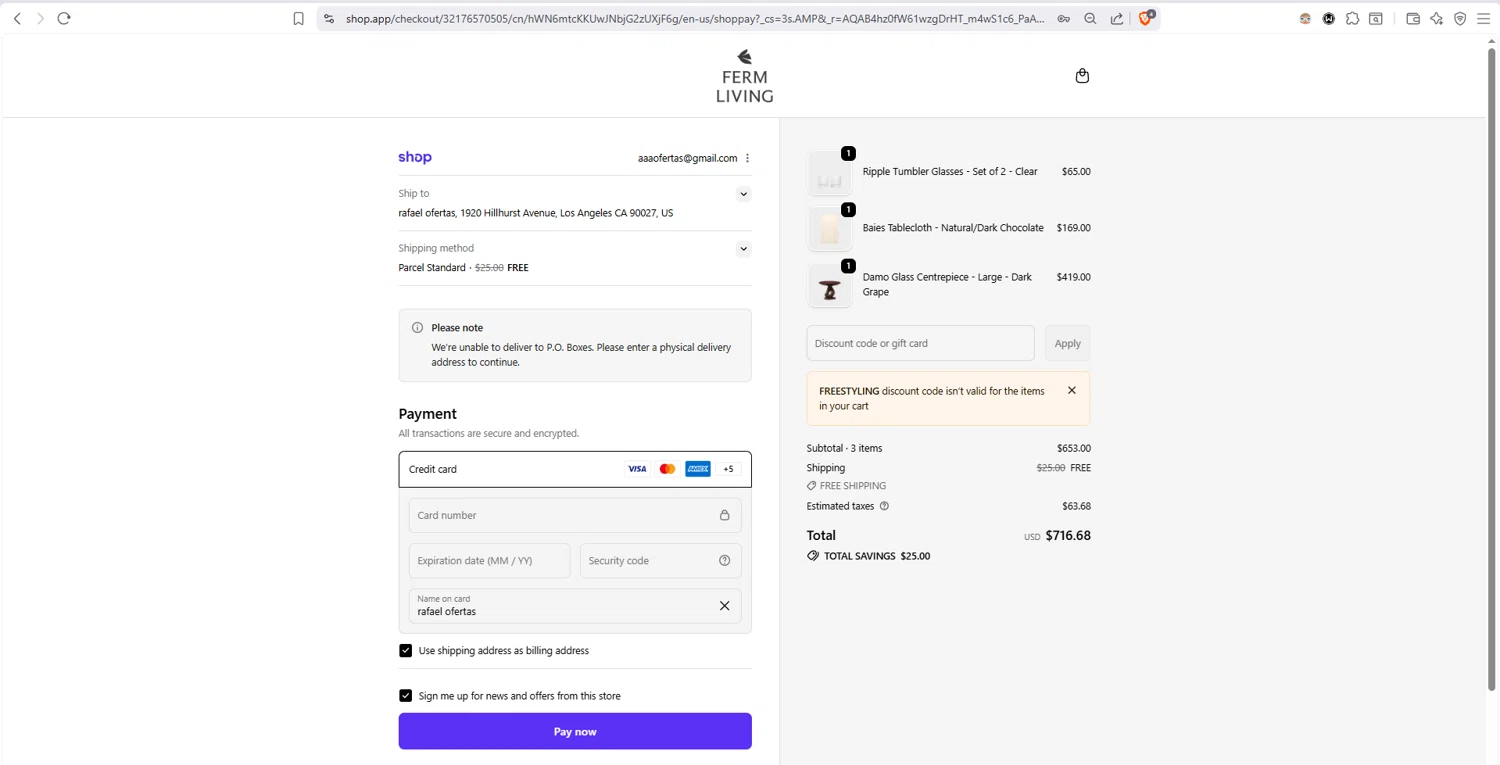Click the Baies Tablecloth item name
Image resolution: width=1500 pixels, height=765 pixels.
point(953,228)
